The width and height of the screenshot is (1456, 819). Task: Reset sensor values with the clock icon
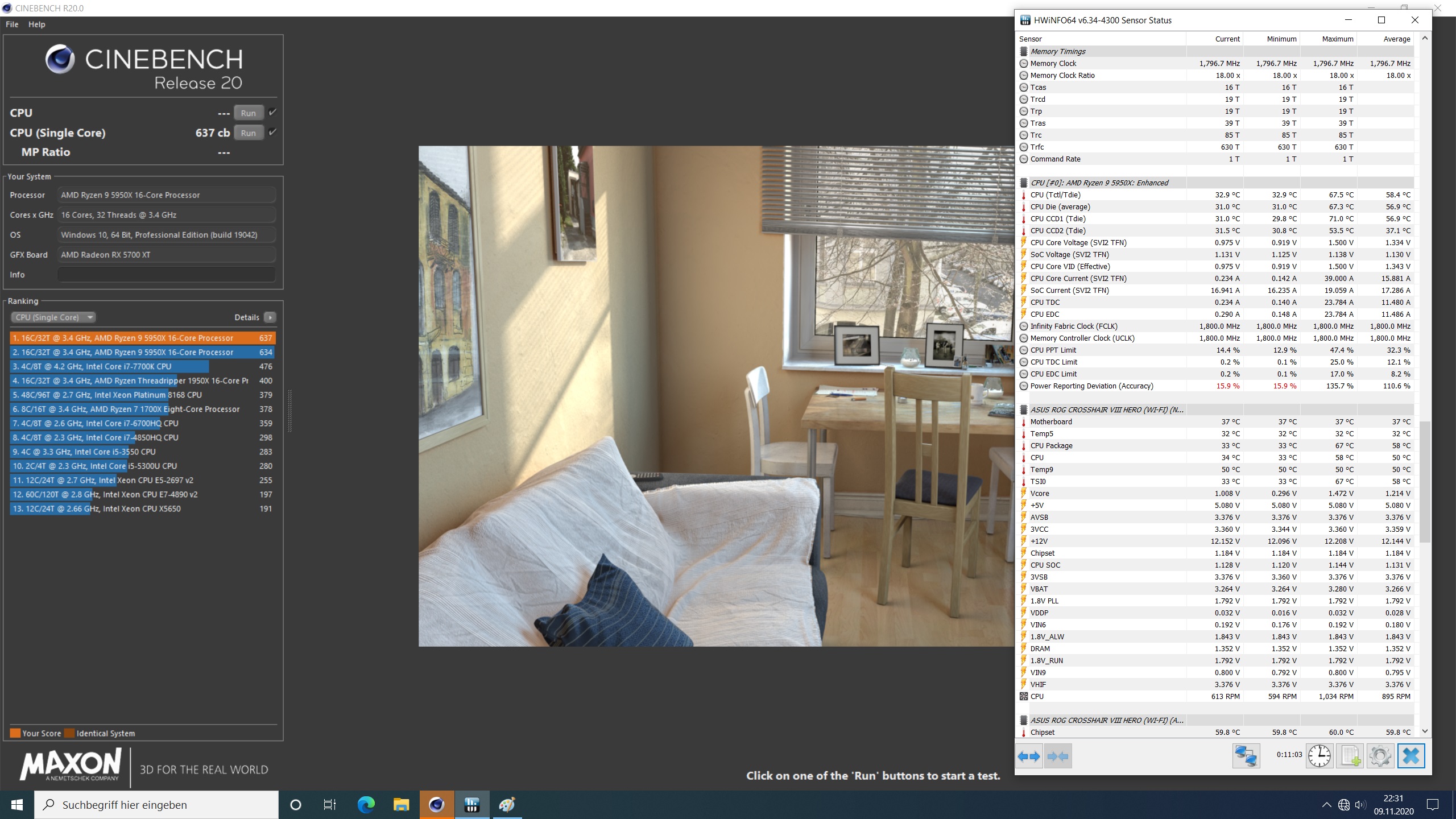(1319, 756)
